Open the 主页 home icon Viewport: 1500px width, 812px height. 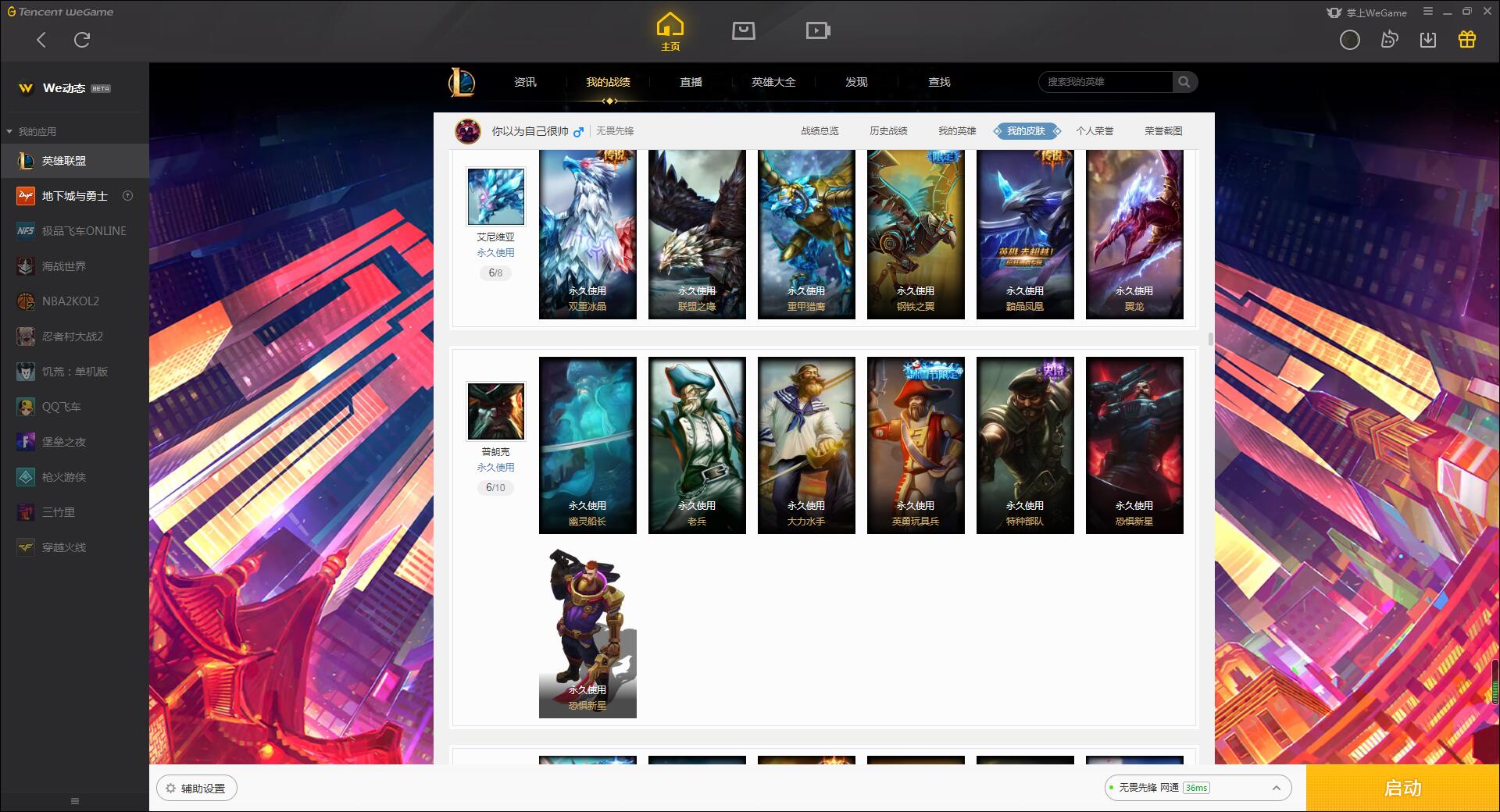point(670,32)
